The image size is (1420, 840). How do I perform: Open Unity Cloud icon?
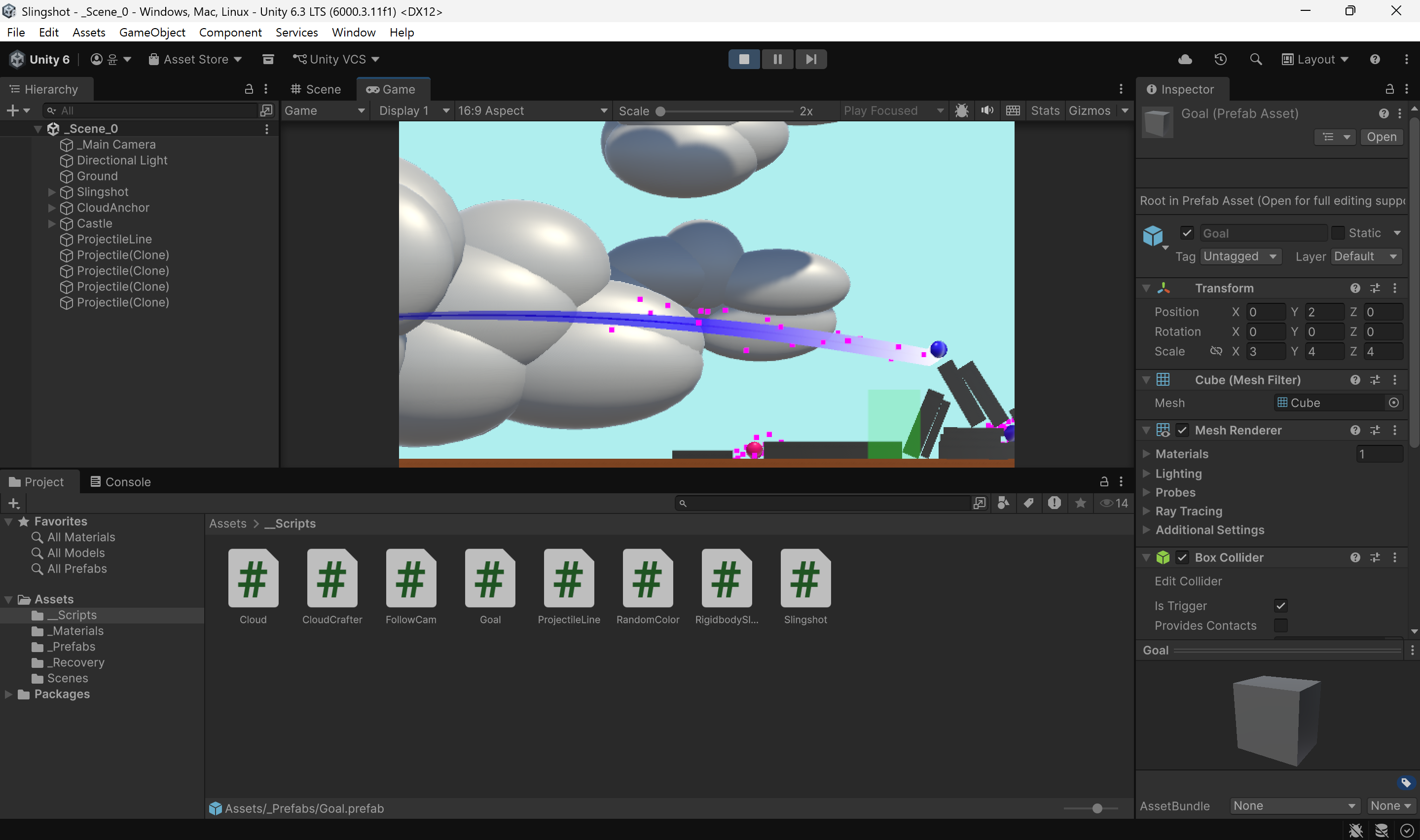1185,59
